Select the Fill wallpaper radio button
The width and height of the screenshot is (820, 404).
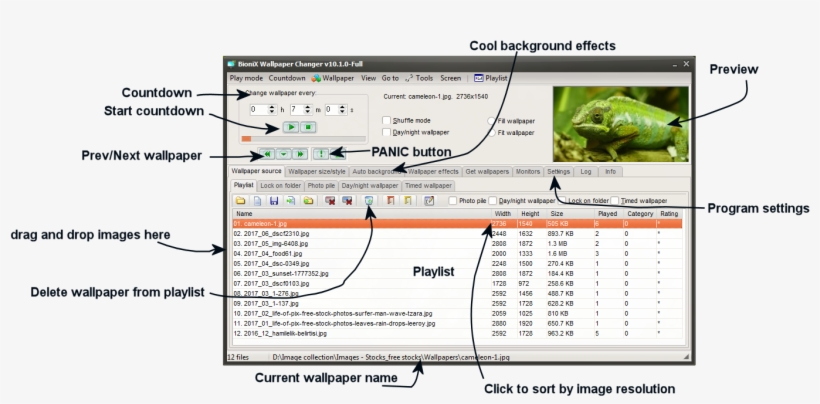[491, 121]
